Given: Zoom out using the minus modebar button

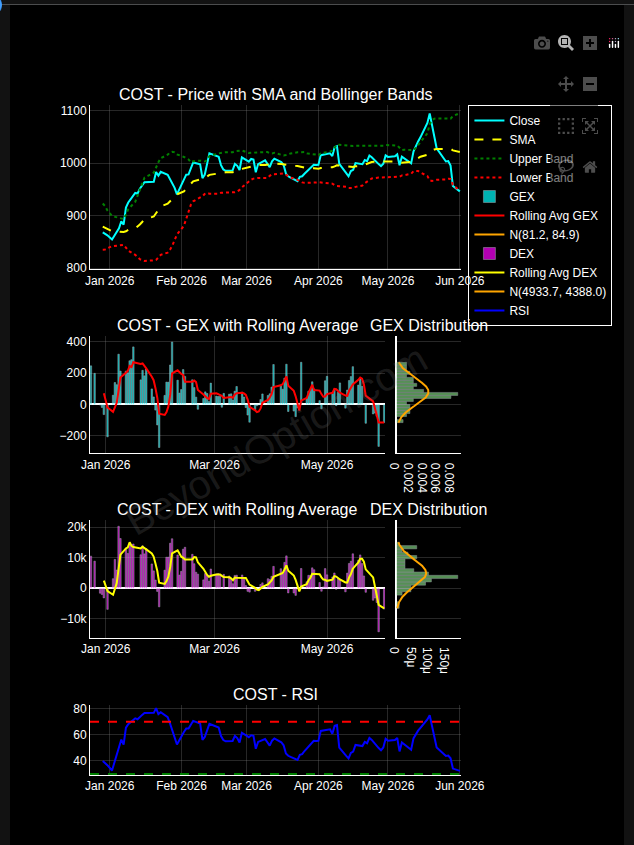Looking at the screenshot, I should coord(590,84).
